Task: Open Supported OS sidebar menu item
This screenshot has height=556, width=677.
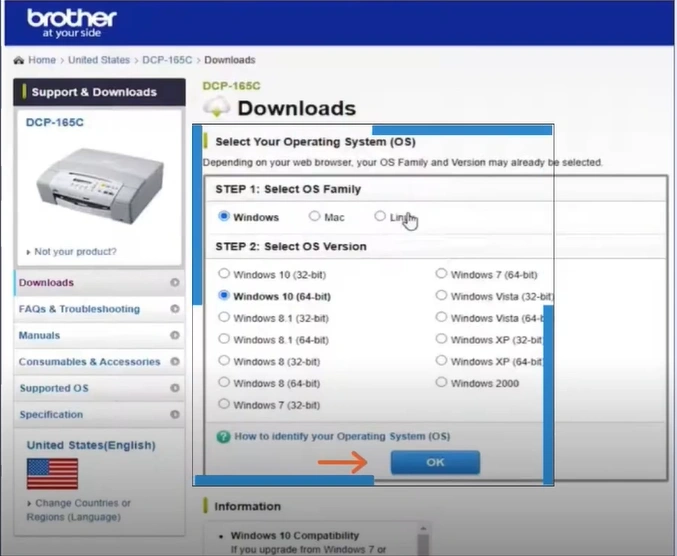Action: [x=60, y=388]
